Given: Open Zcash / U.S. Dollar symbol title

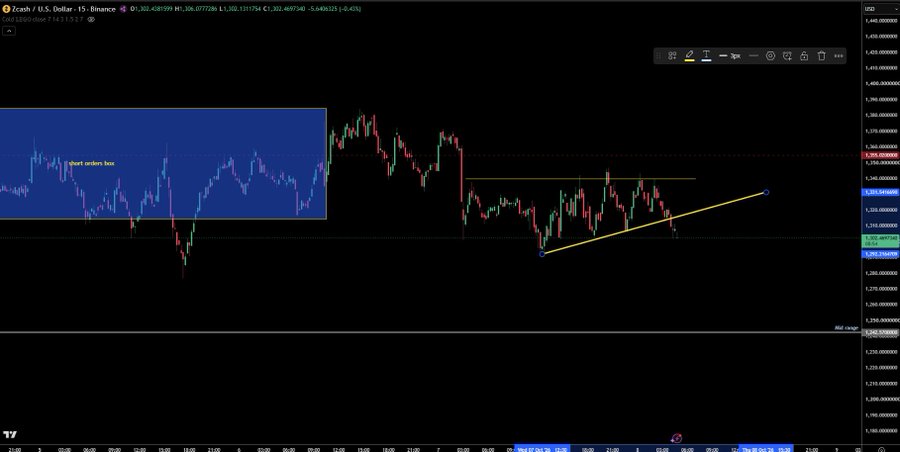Looking at the screenshot, I should click(64, 9).
